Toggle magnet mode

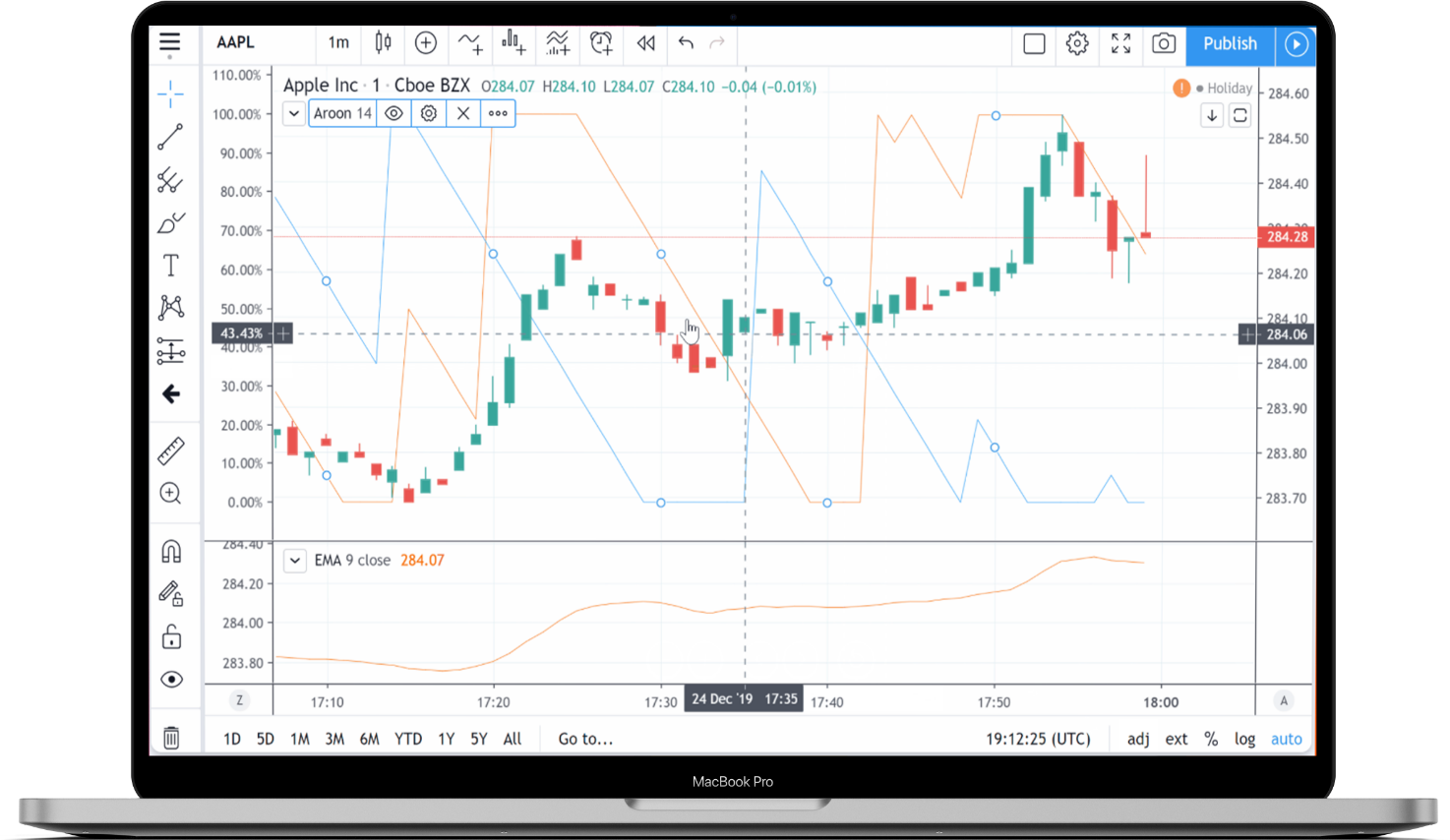pos(171,551)
